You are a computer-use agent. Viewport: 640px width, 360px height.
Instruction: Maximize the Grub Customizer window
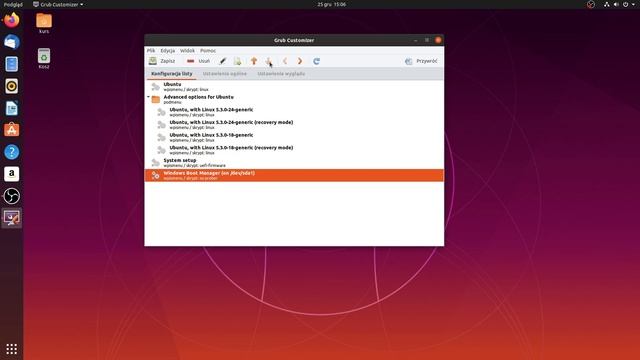pos(427,40)
